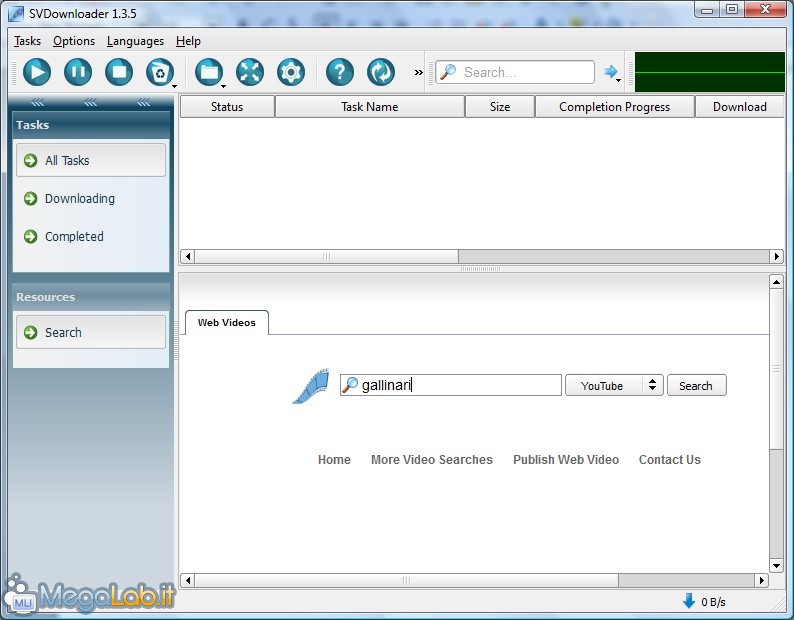
Task: Open the download folder icon
Action: pyautogui.click(x=209, y=72)
